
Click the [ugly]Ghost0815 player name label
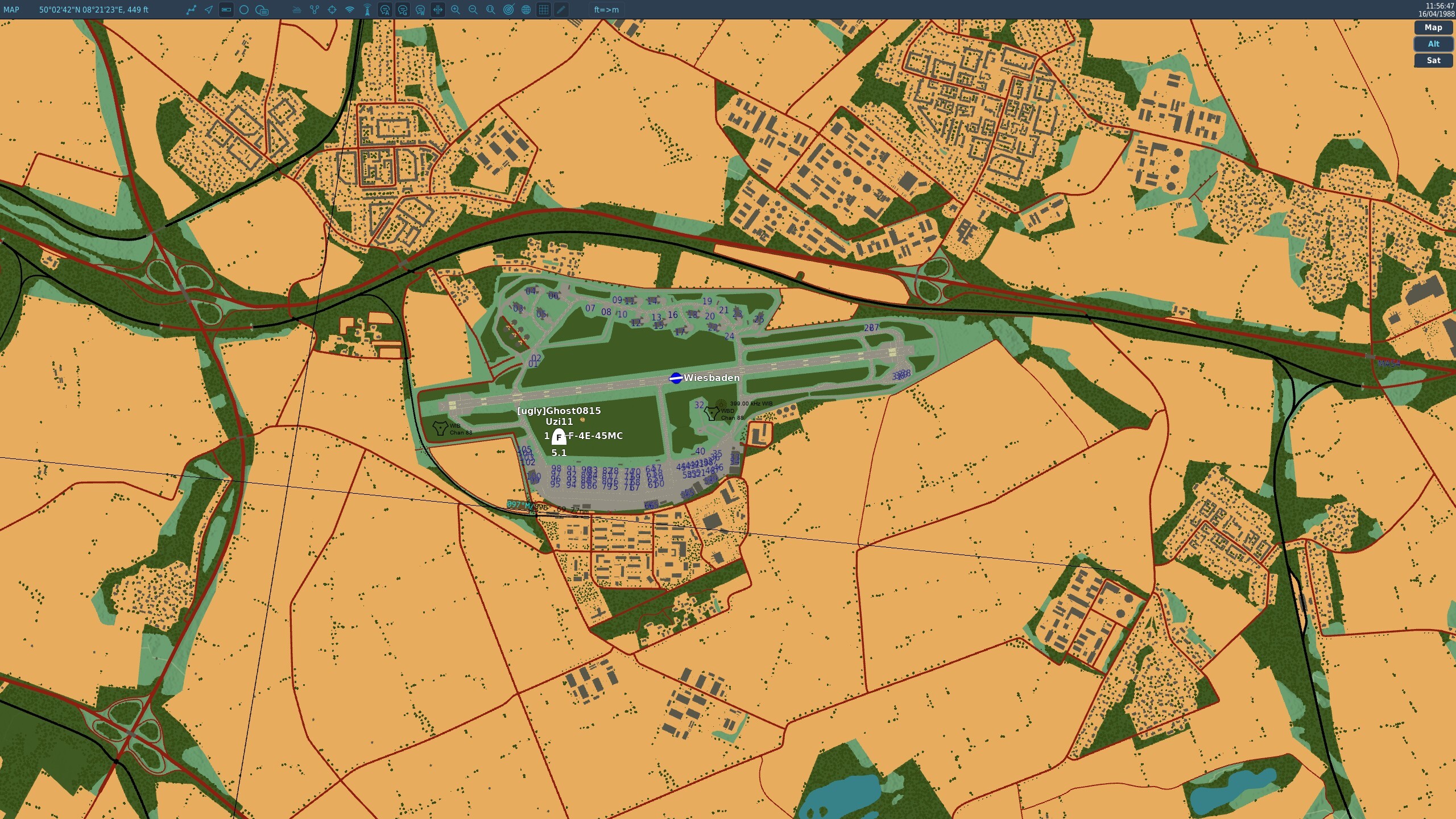(559, 411)
